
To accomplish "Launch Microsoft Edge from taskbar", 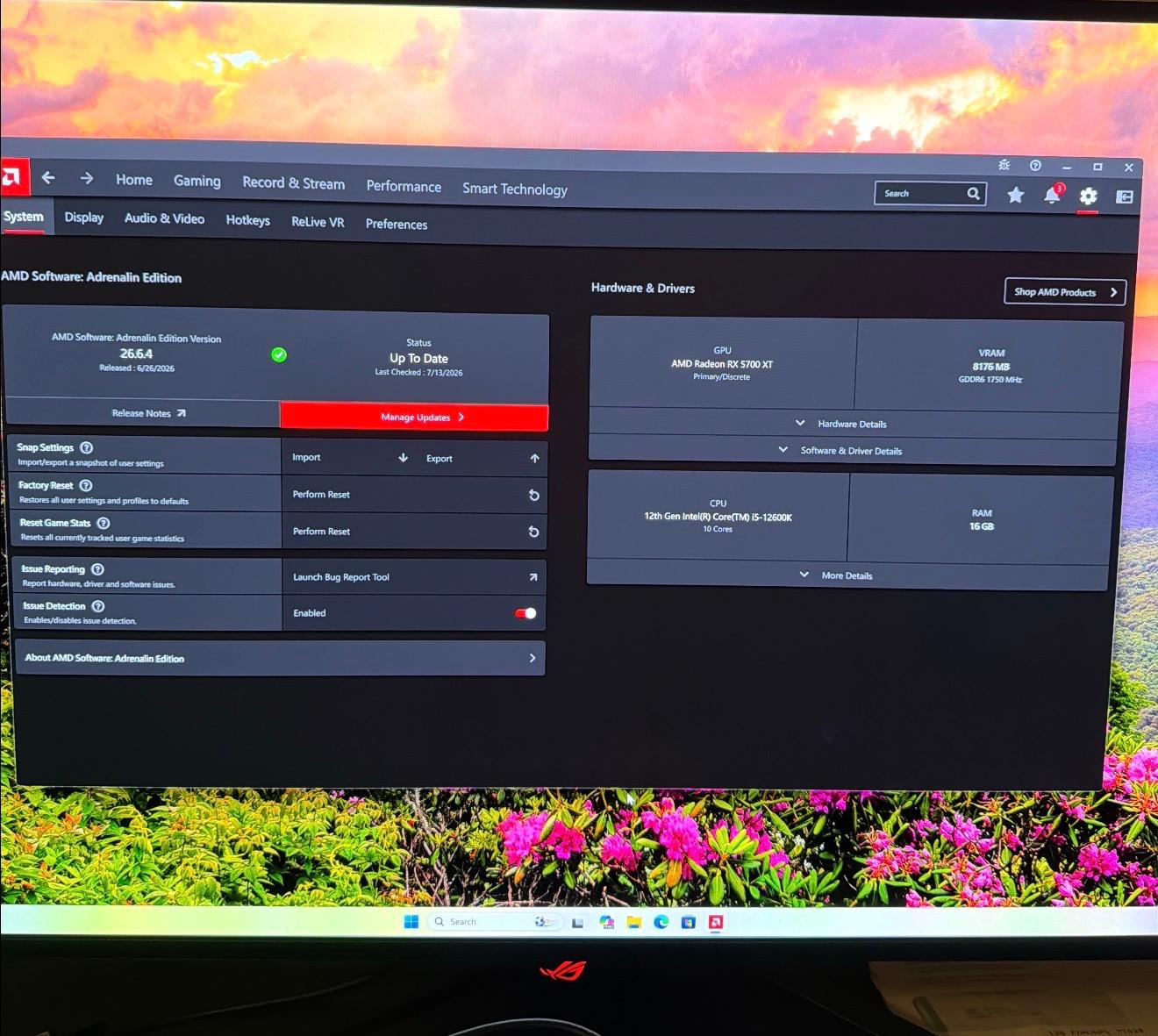I will point(661,922).
